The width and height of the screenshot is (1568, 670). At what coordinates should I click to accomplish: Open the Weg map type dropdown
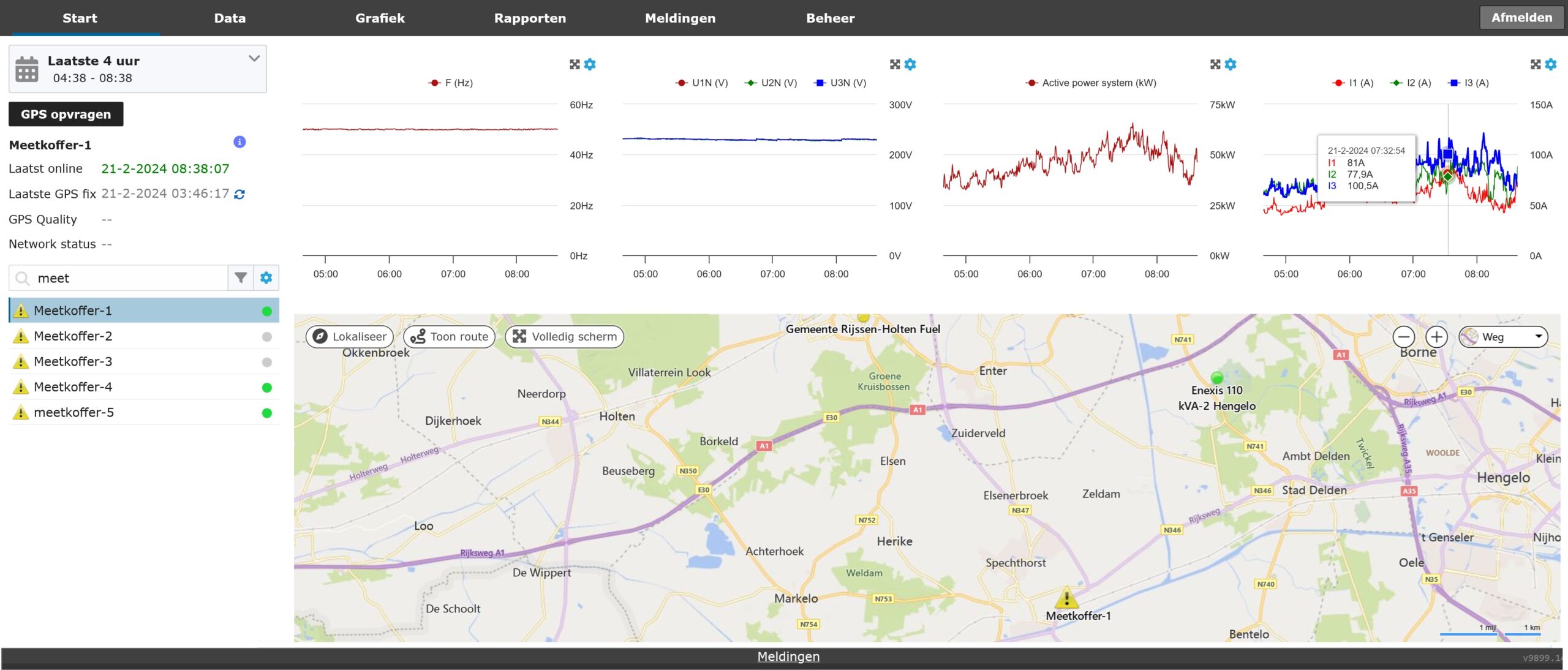1503,337
